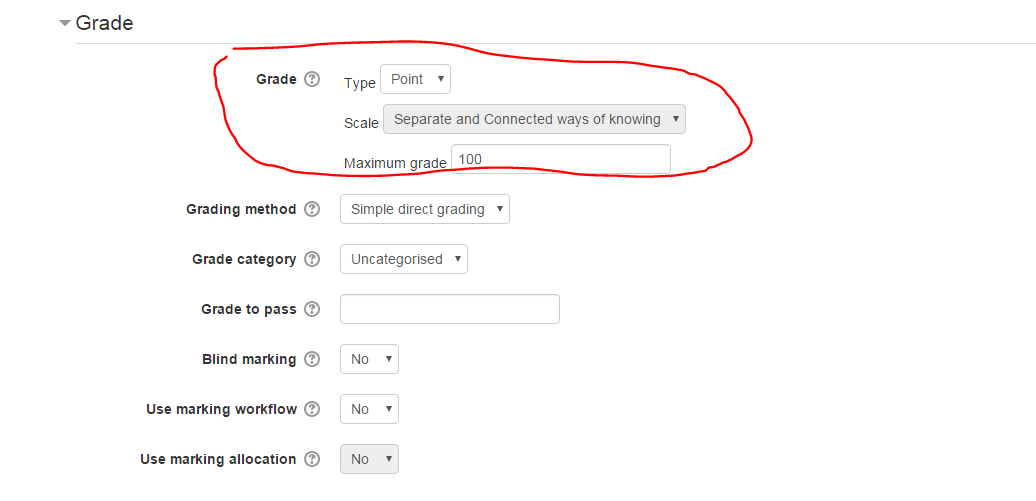
Task: Open Use marking allocation dropdown
Action: 369,459
